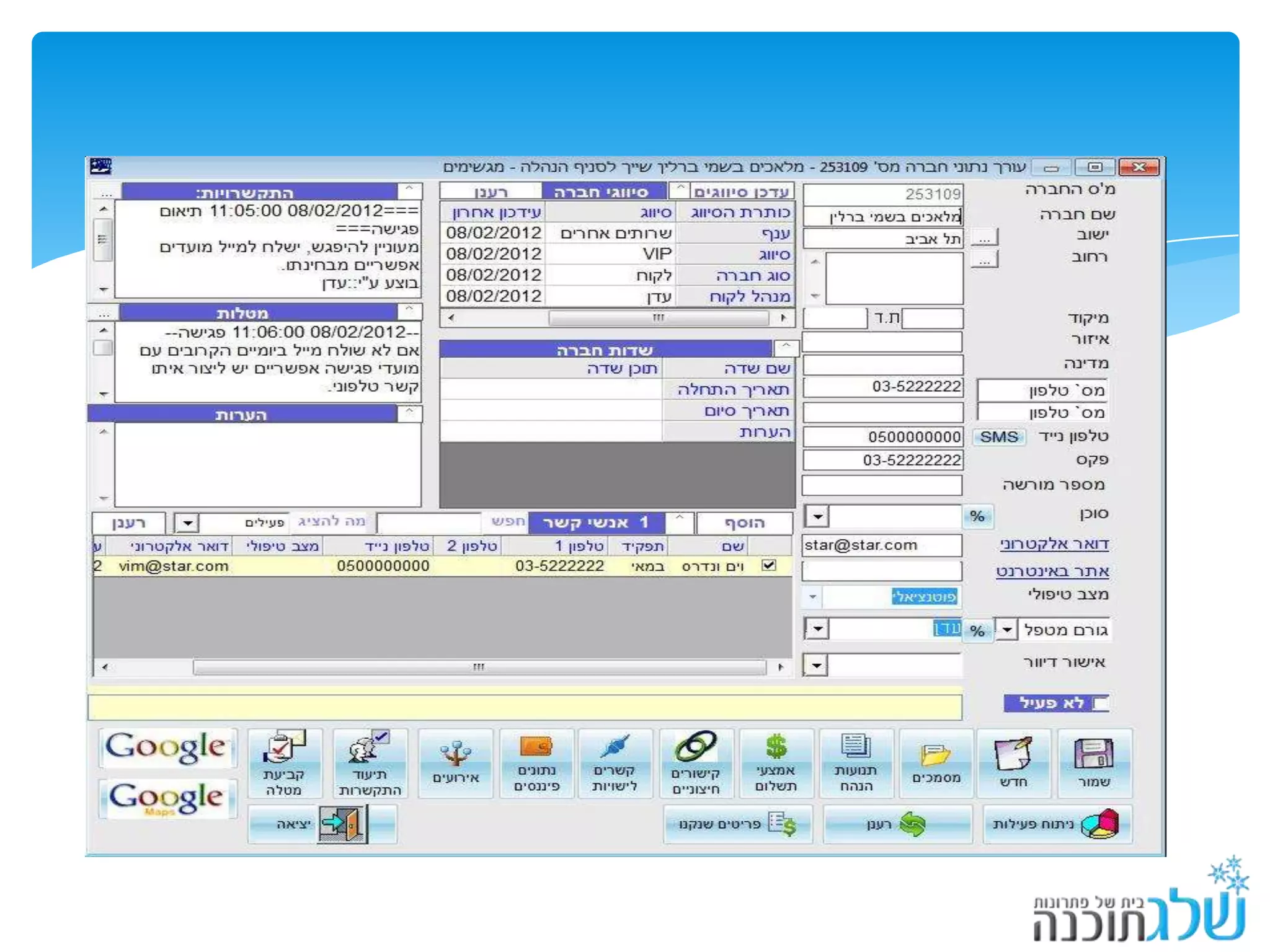Open payment methods dollar sign icon
This screenshot has height=952, width=1270.
776,747
